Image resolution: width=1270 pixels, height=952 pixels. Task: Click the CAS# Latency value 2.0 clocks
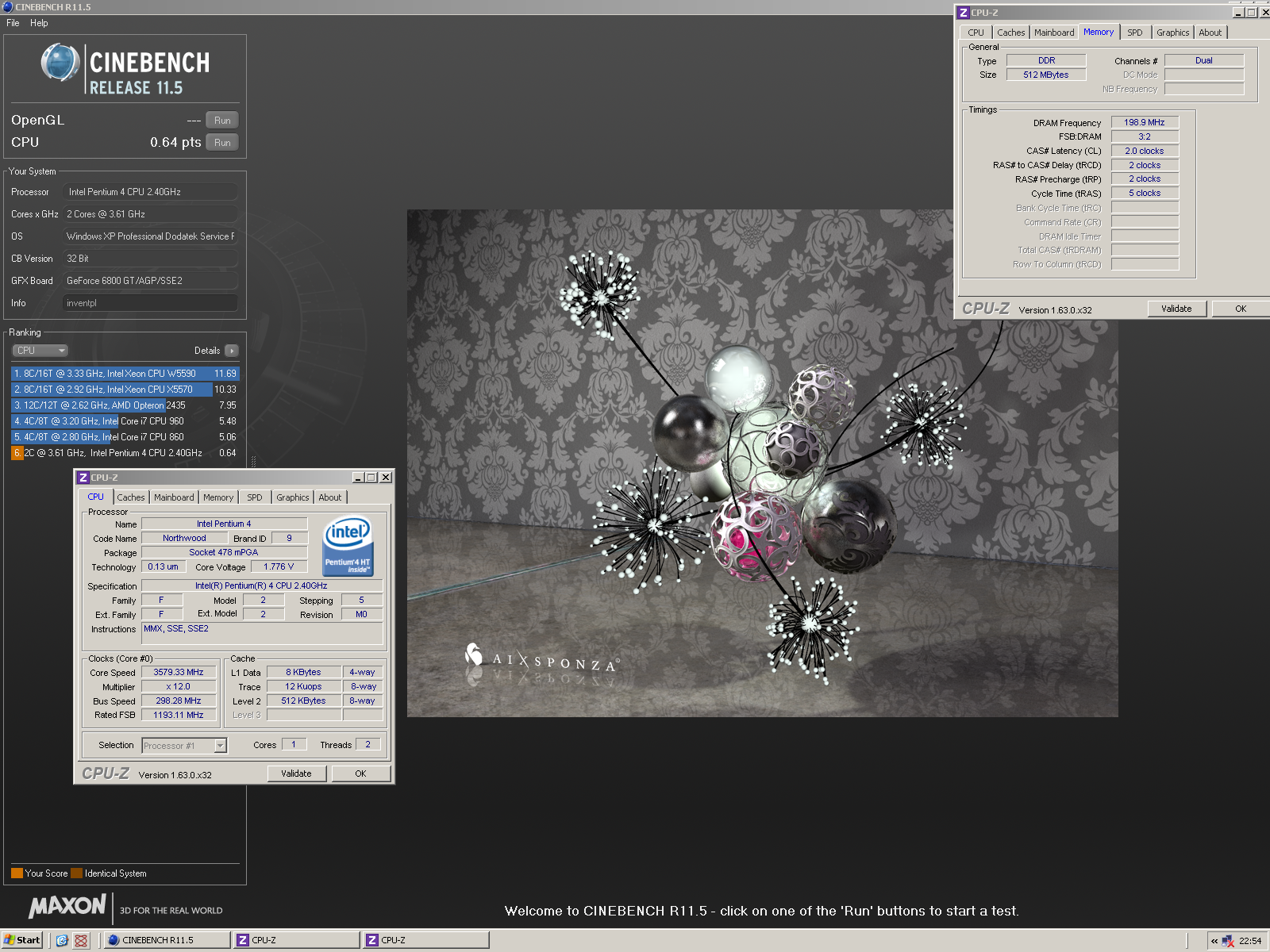tap(1145, 151)
